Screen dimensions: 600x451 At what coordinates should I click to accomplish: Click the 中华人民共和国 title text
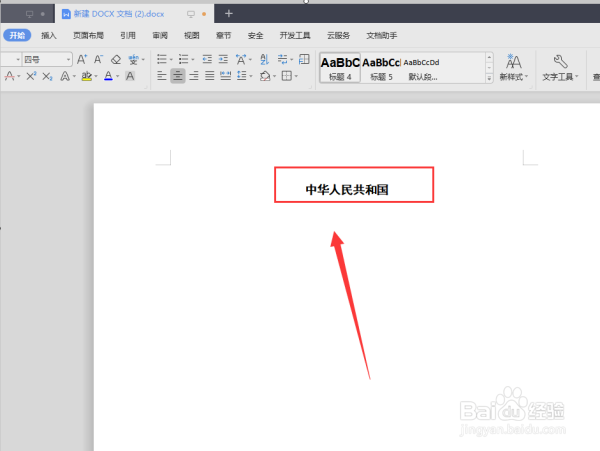tap(347, 189)
